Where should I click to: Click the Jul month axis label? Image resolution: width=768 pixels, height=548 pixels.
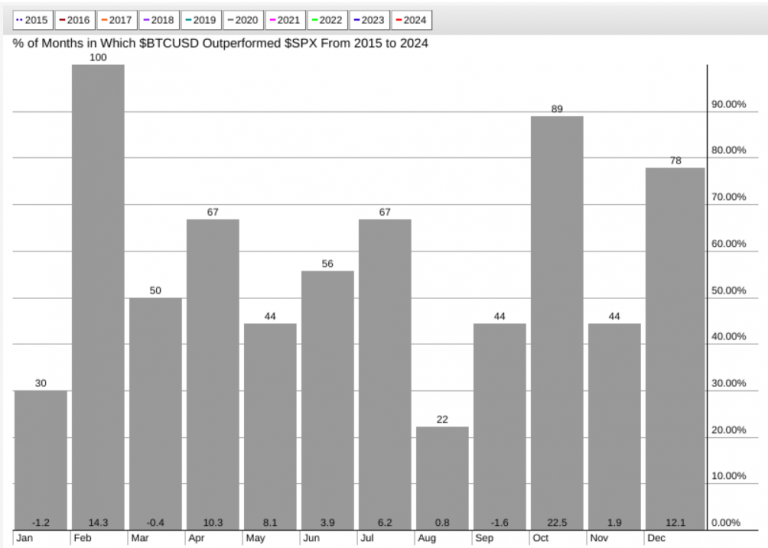tap(367, 538)
